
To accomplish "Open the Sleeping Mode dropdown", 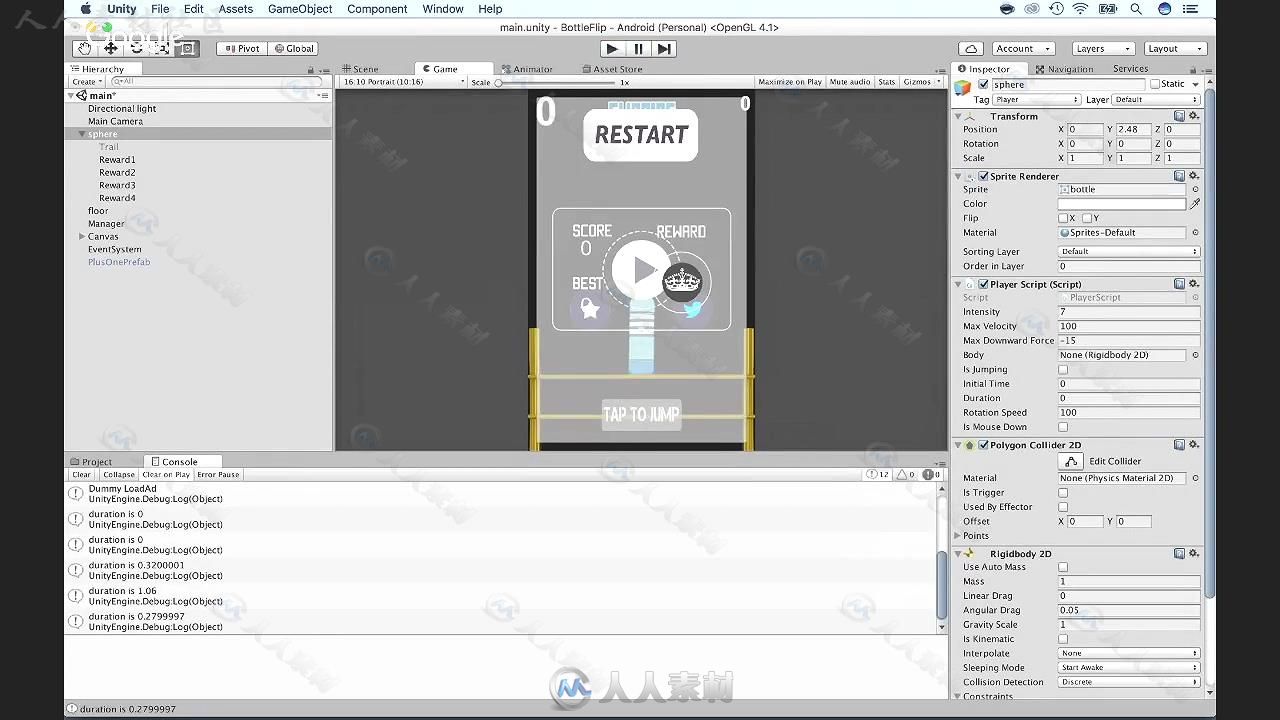I will tap(1129, 668).
